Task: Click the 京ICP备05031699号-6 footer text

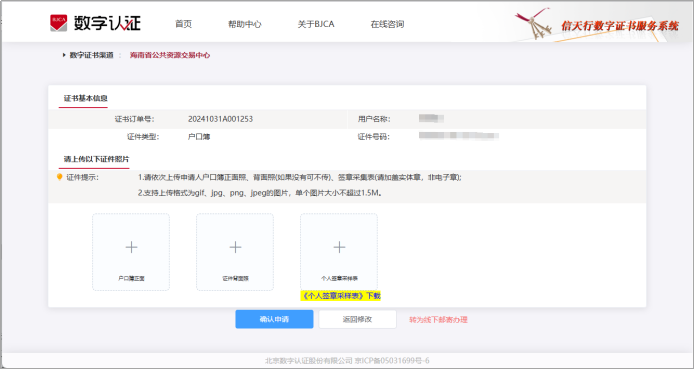Action: point(392,361)
